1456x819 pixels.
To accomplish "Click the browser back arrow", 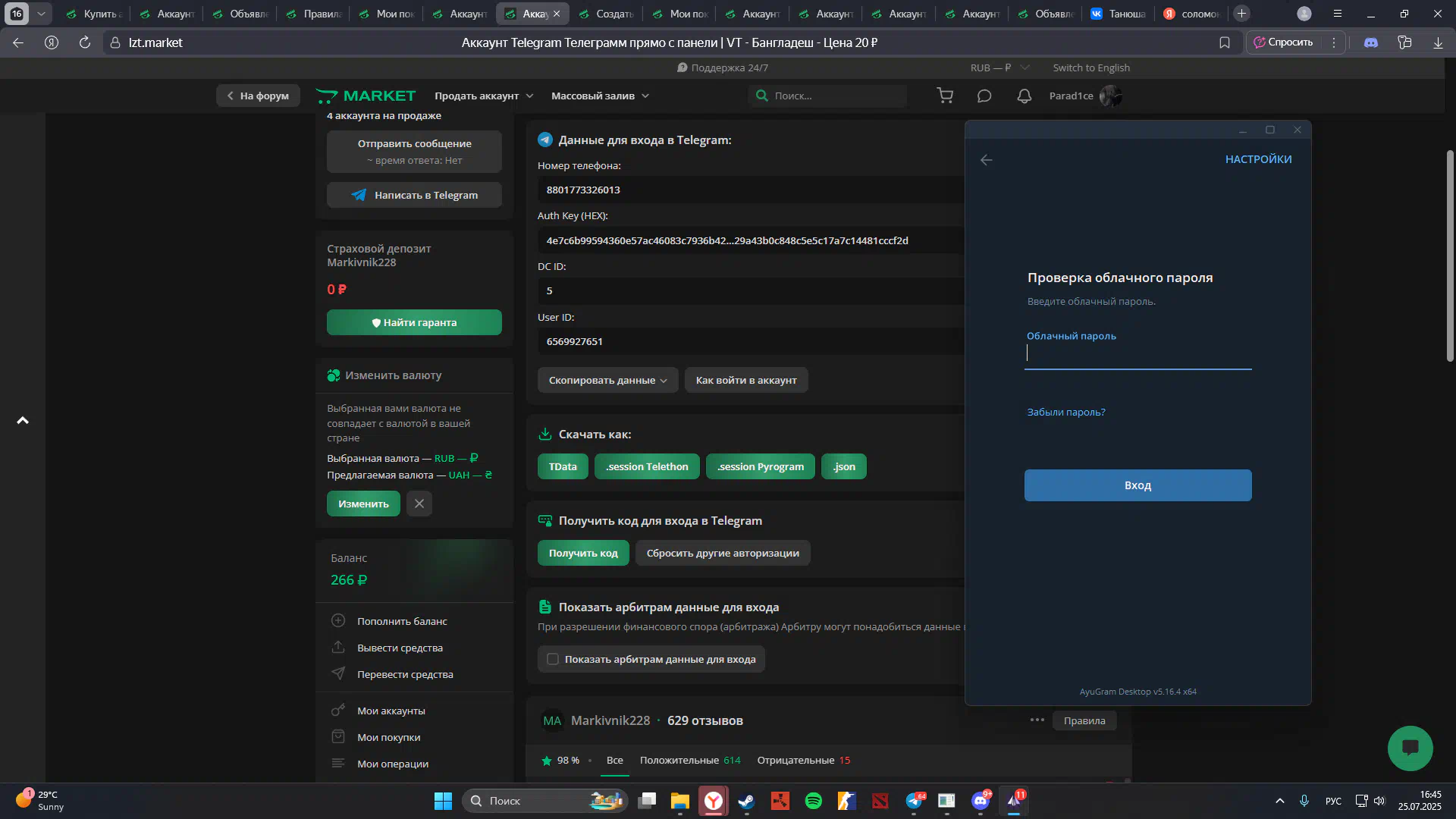I will coord(18,42).
